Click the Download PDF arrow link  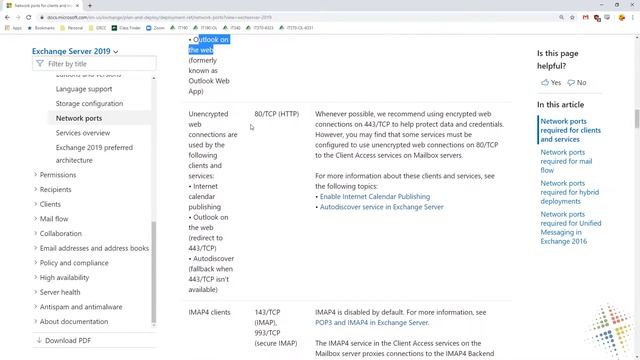click(x=63, y=340)
